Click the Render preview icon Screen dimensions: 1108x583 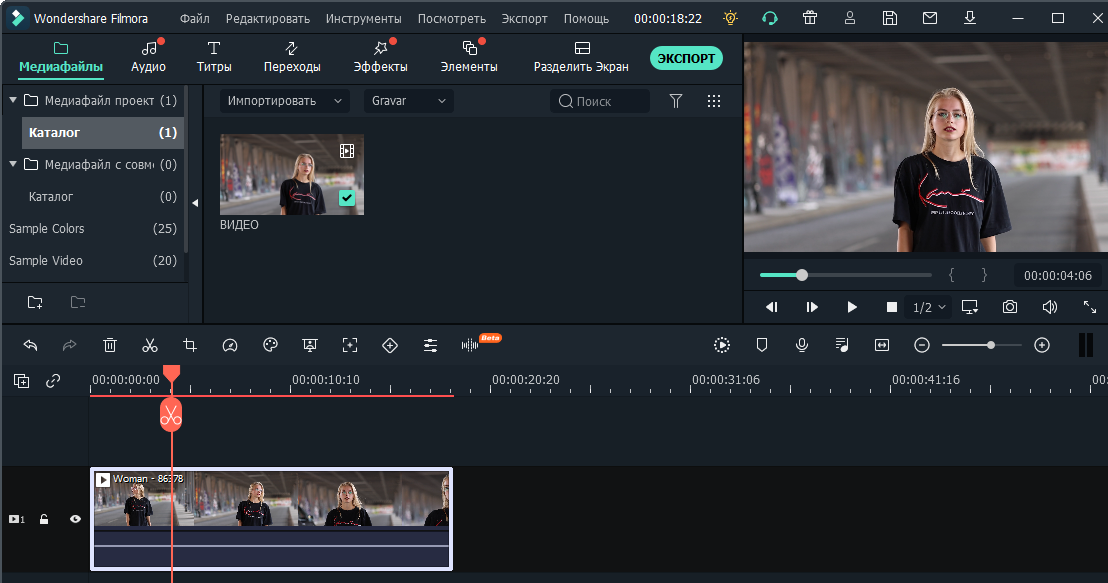click(x=721, y=345)
